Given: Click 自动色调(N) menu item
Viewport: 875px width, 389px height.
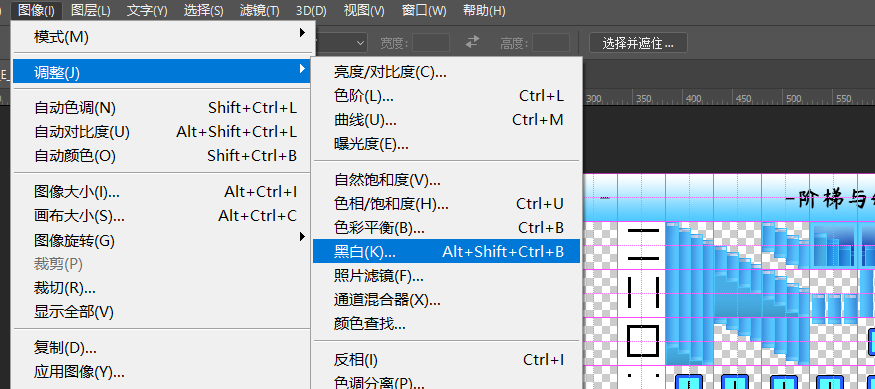Looking at the screenshot, I should [x=163, y=107].
